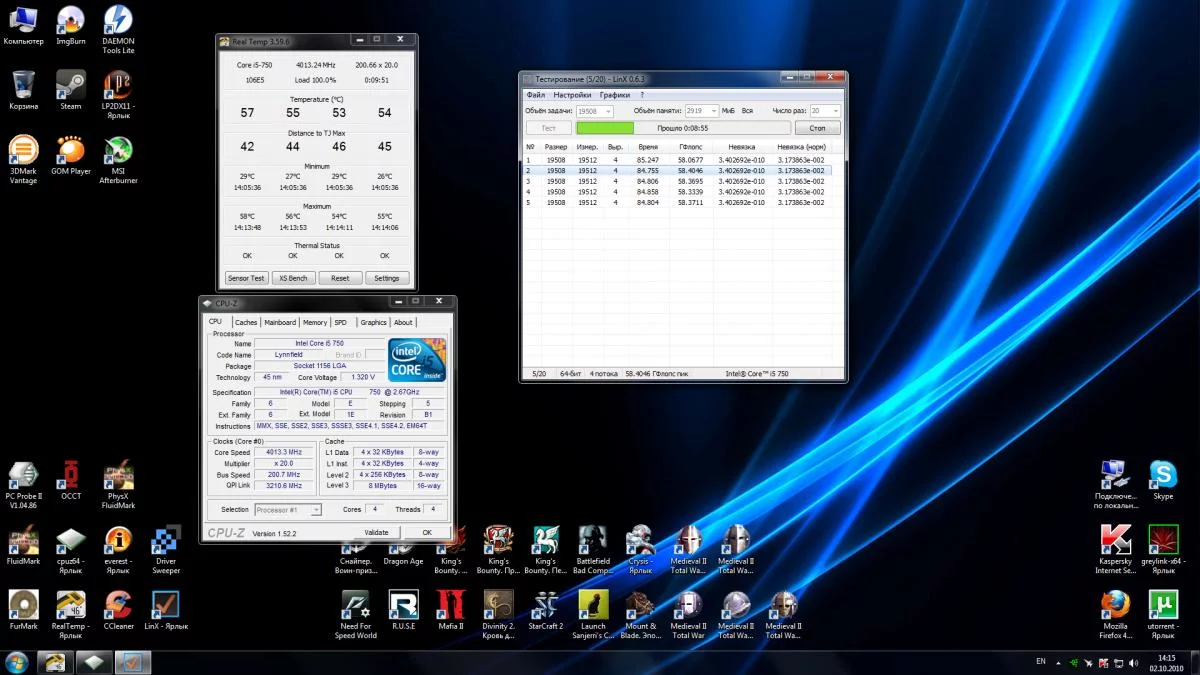Open the Число раз dropdown in LinX
The image size is (1200, 675).
835,111
